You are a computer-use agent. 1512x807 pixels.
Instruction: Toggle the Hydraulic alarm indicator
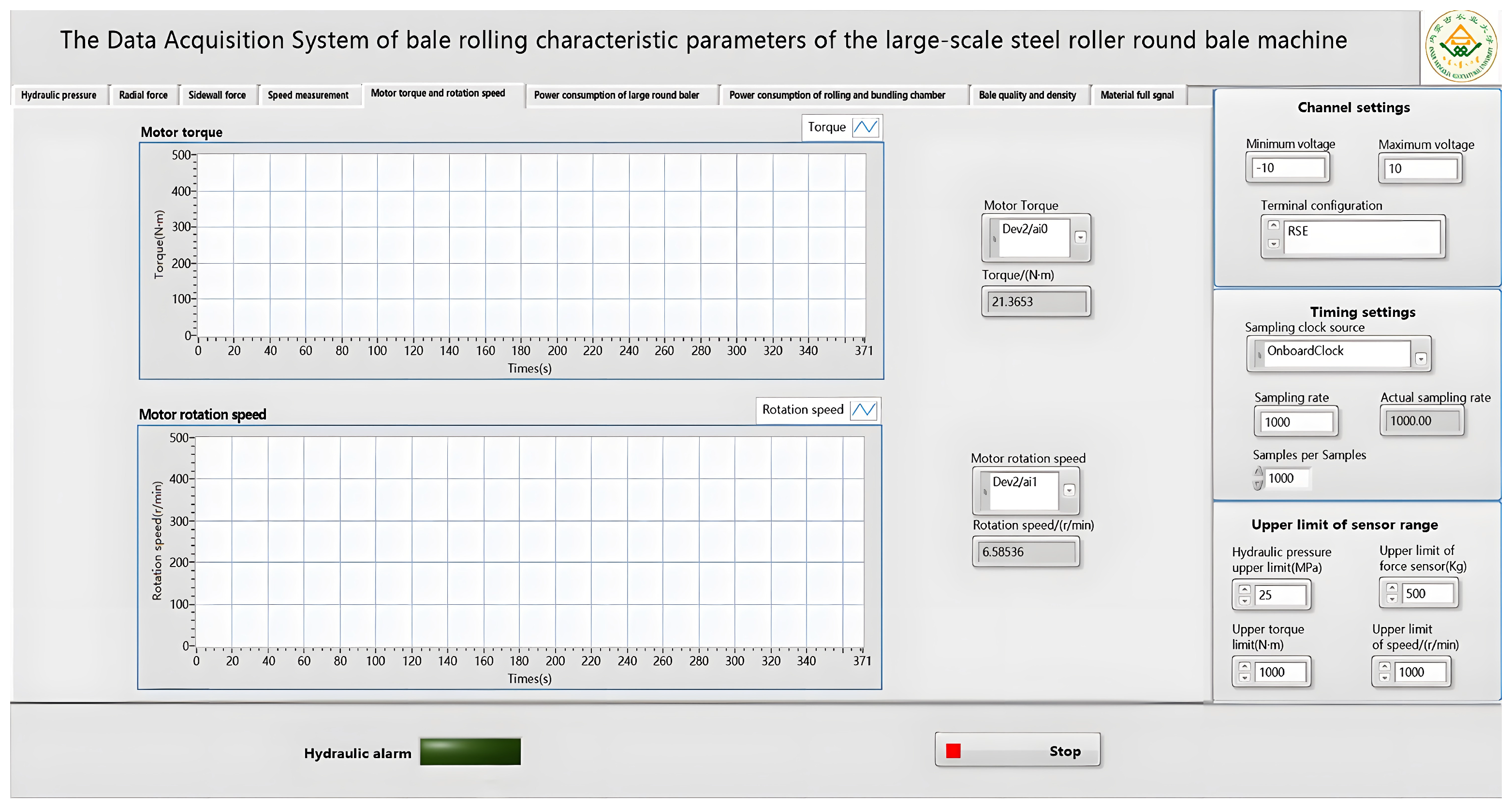point(470,752)
